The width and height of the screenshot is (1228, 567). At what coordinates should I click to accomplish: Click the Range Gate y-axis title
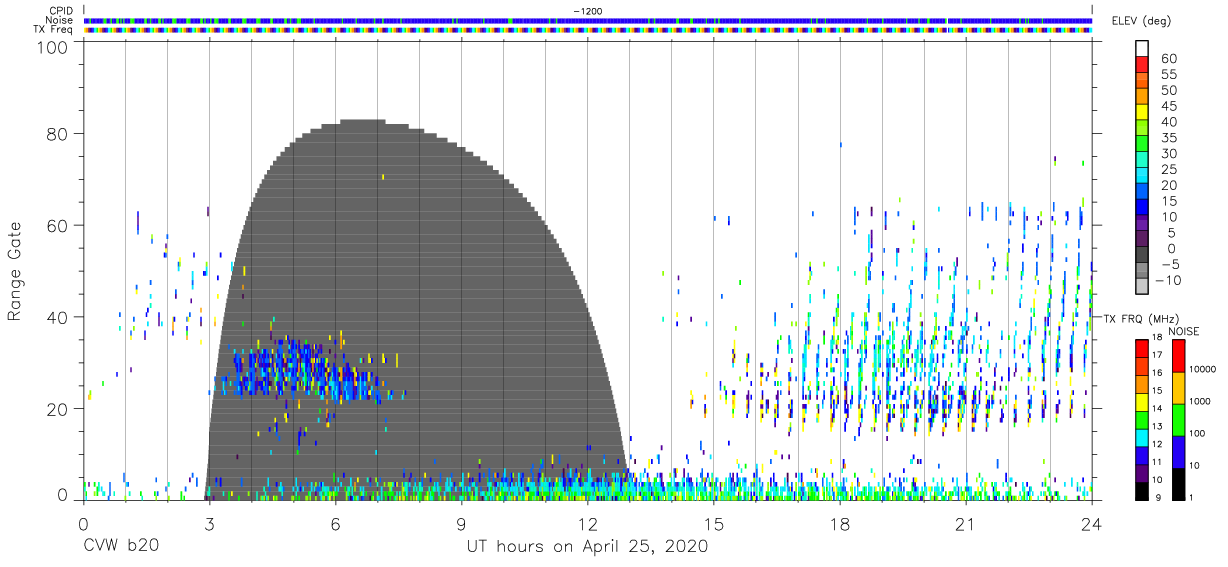[x=15, y=272]
